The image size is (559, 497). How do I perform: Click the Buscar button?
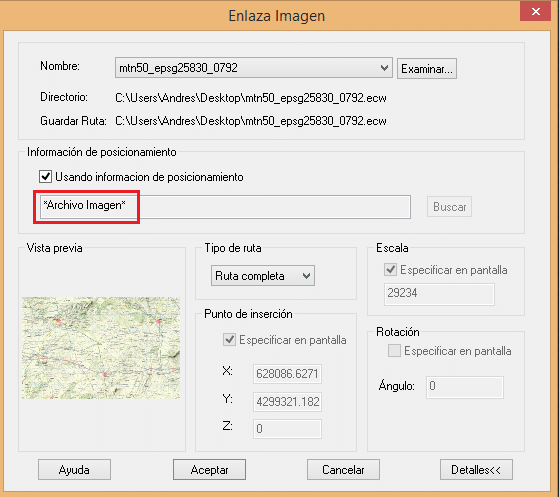[x=450, y=207]
